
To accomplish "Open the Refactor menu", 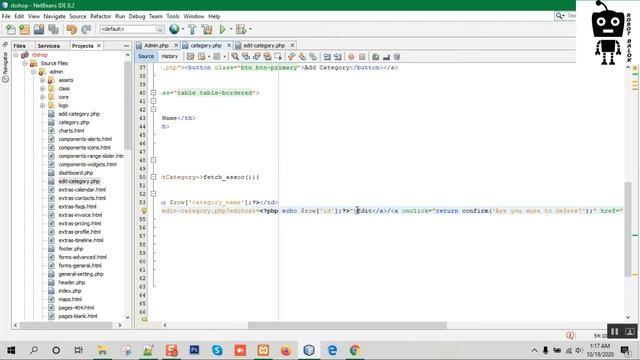I will point(100,16).
